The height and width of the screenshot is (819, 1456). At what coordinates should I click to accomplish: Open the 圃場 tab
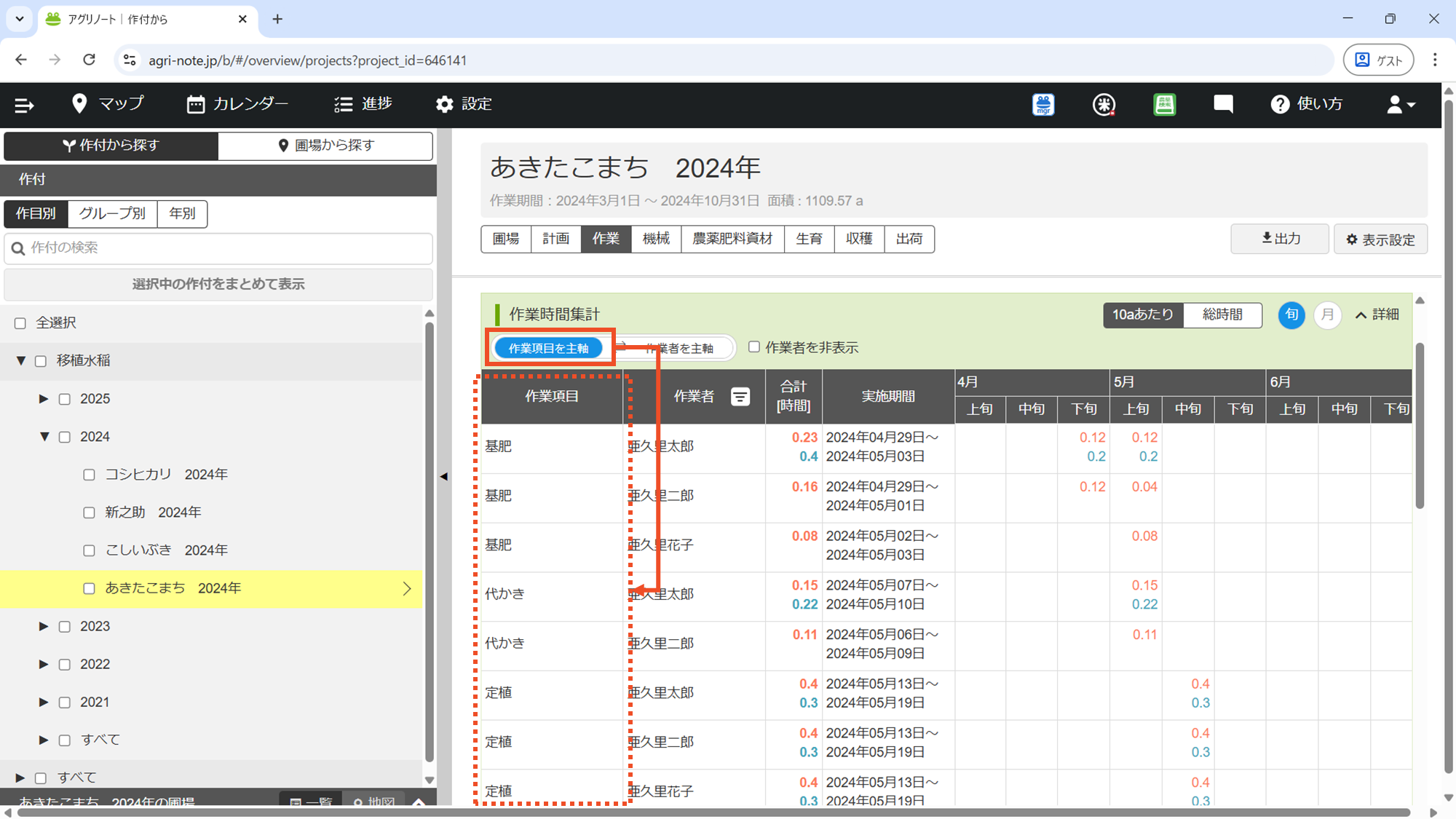coord(506,239)
